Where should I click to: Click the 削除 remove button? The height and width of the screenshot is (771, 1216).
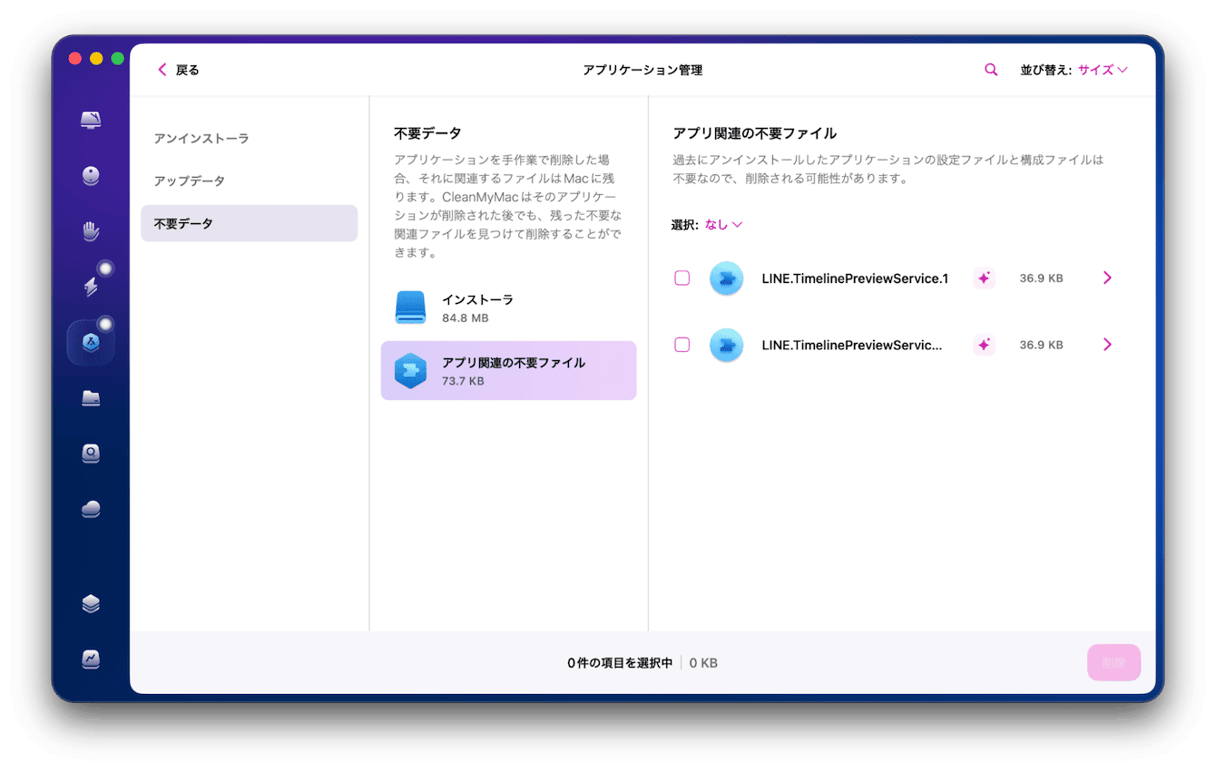tap(1114, 662)
